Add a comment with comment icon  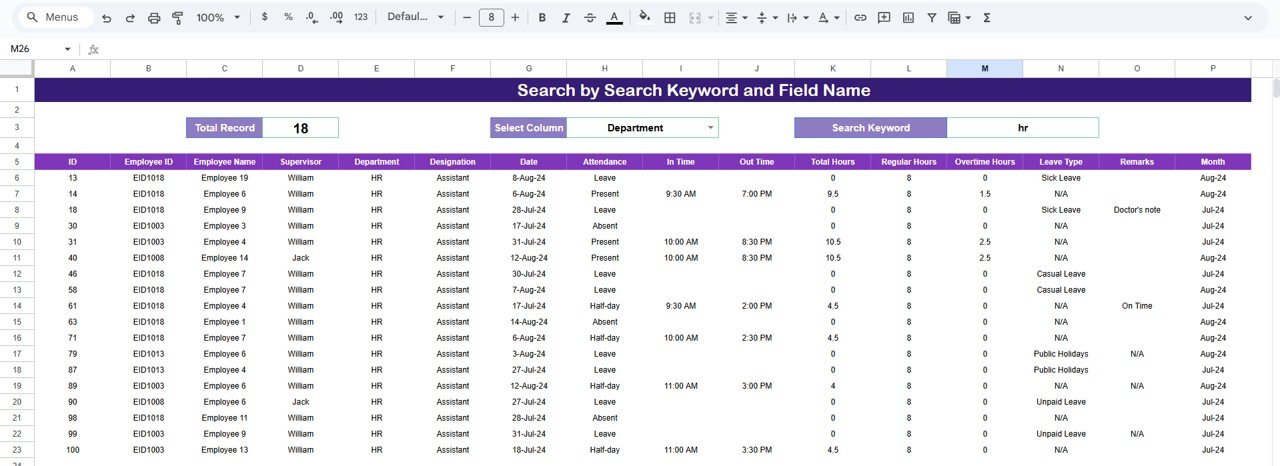[884, 17]
